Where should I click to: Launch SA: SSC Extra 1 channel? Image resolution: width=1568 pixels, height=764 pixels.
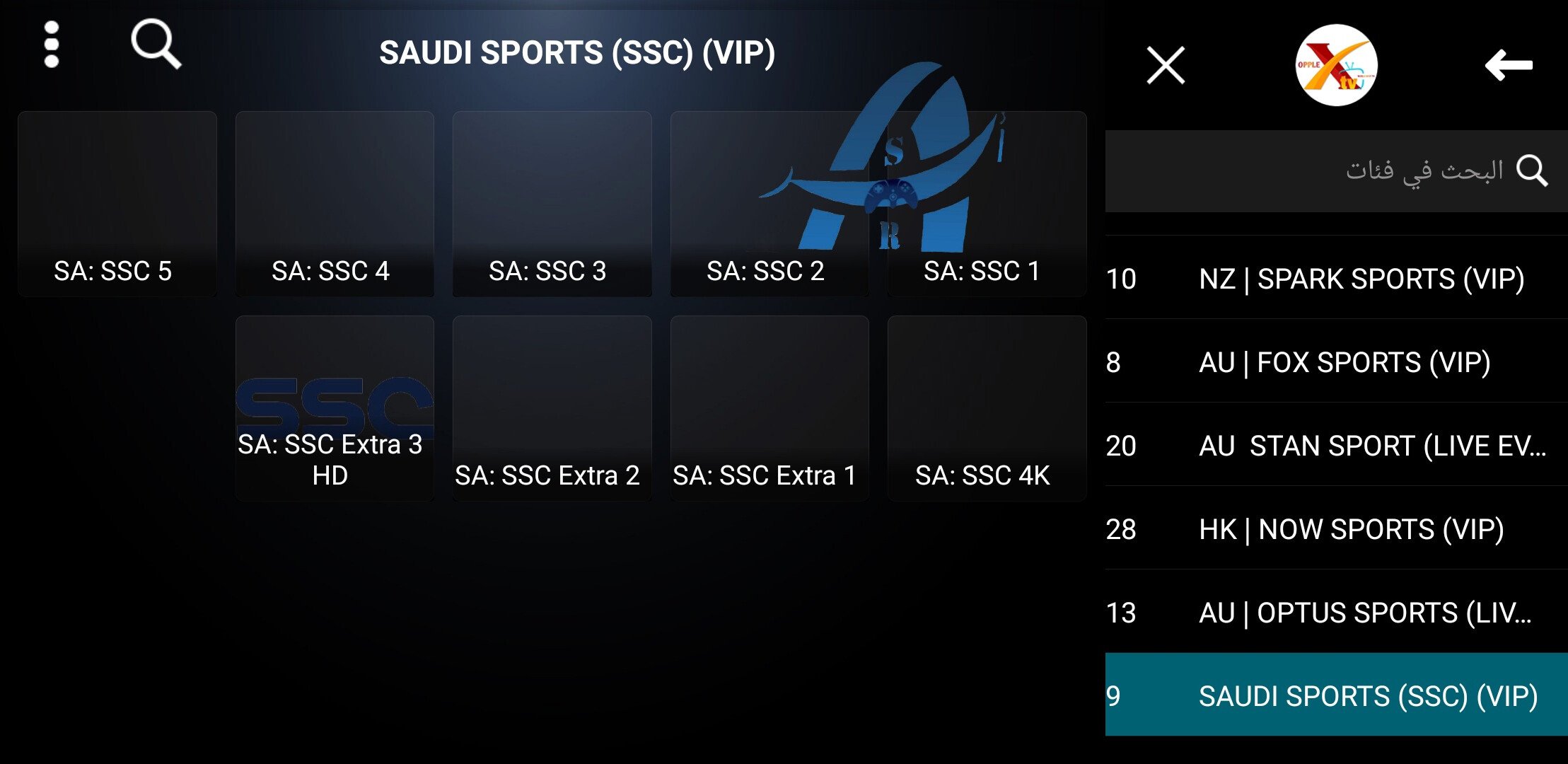pyautogui.click(x=769, y=408)
